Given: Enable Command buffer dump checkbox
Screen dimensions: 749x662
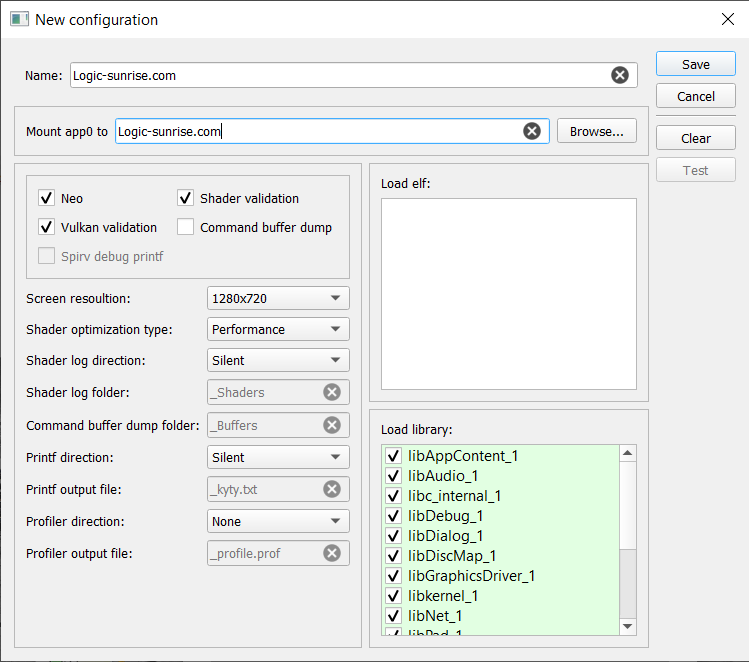Looking at the screenshot, I should point(185,227).
